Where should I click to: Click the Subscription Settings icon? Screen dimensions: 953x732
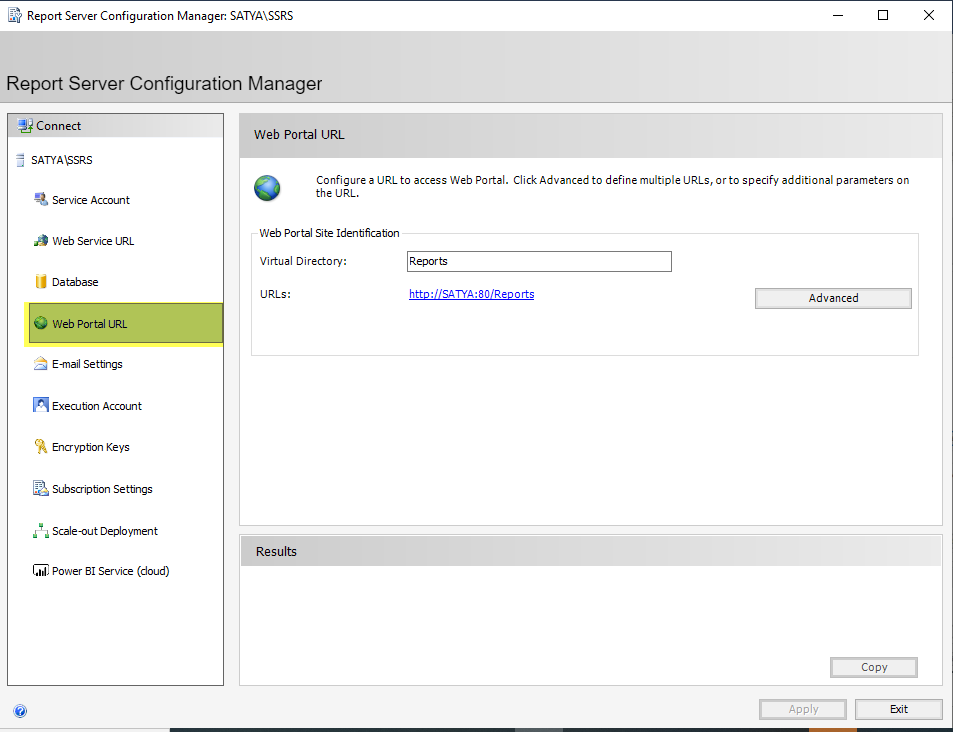tap(40, 489)
